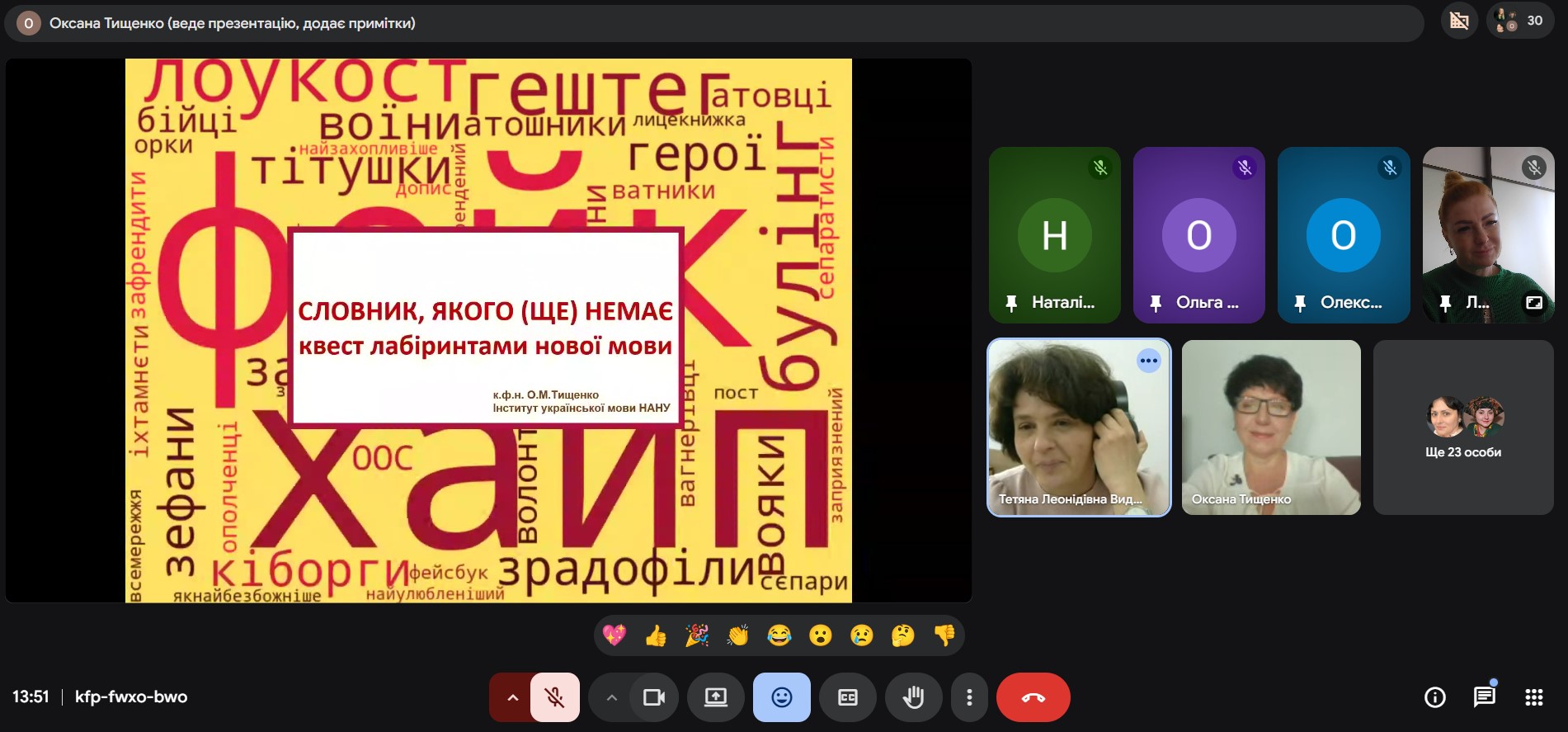Open more options menu
Image resolution: width=1568 pixels, height=732 pixels.
(x=969, y=697)
